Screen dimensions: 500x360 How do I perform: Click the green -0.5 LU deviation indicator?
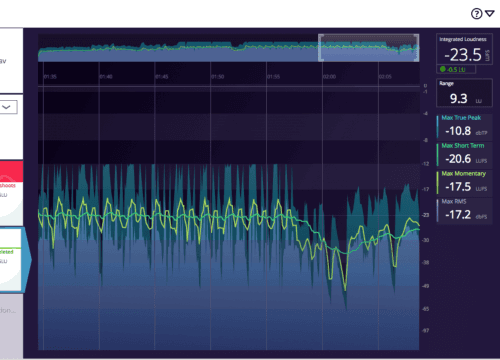[456, 69]
